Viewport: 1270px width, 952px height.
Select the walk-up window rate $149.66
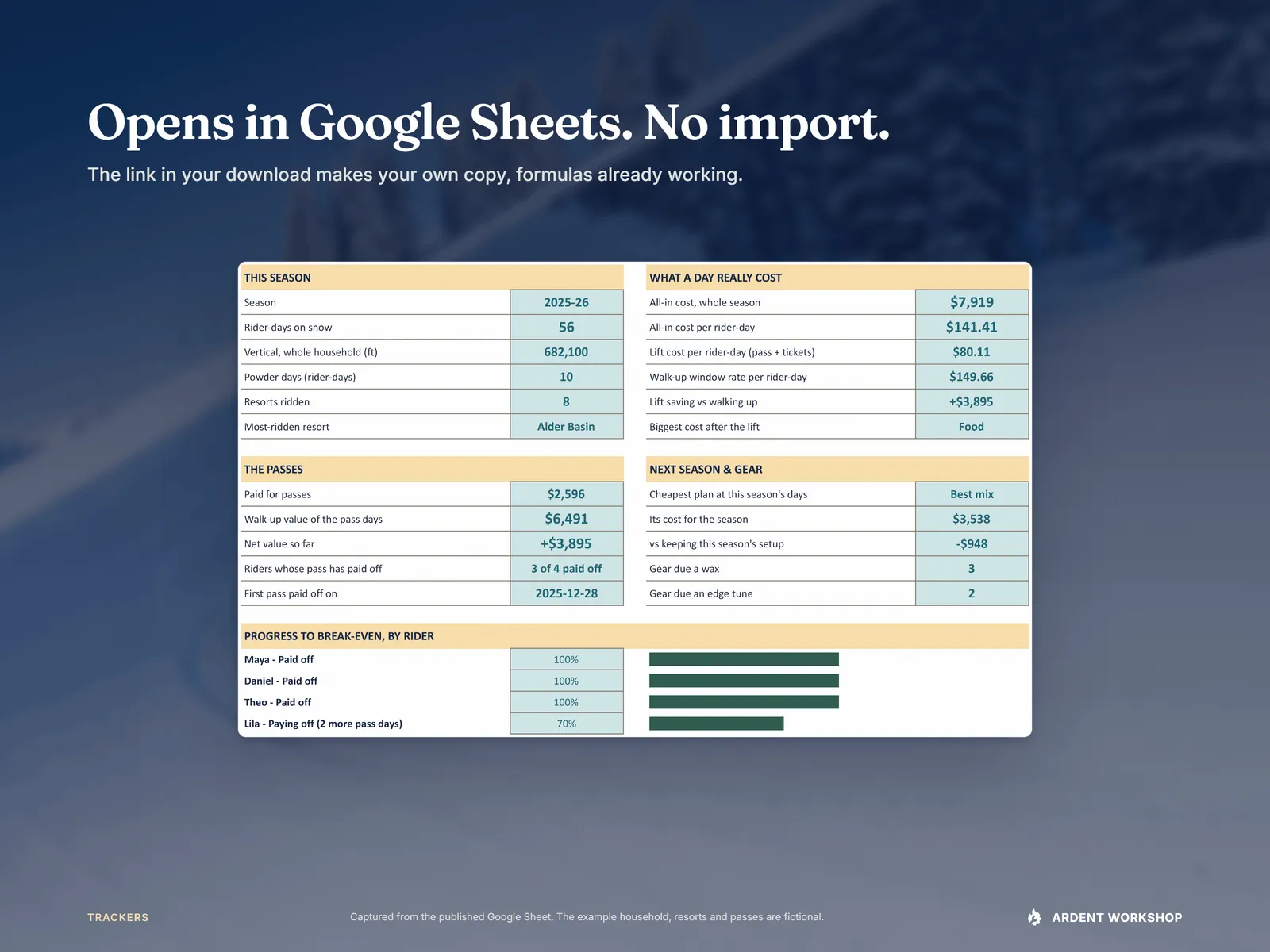pyautogui.click(x=972, y=377)
